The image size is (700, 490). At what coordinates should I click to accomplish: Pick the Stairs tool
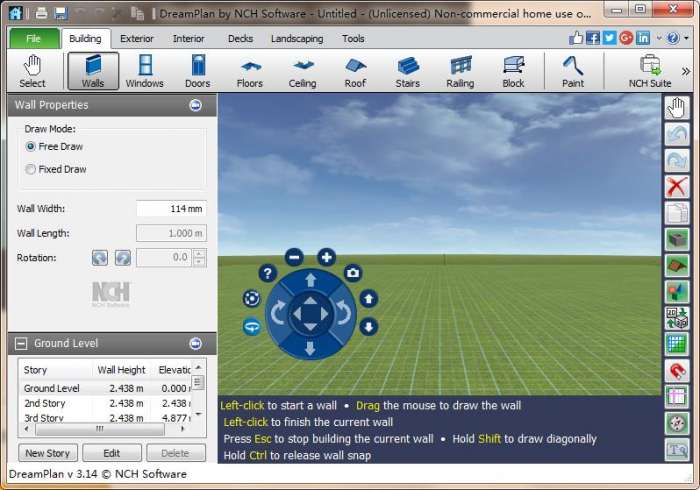408,71
